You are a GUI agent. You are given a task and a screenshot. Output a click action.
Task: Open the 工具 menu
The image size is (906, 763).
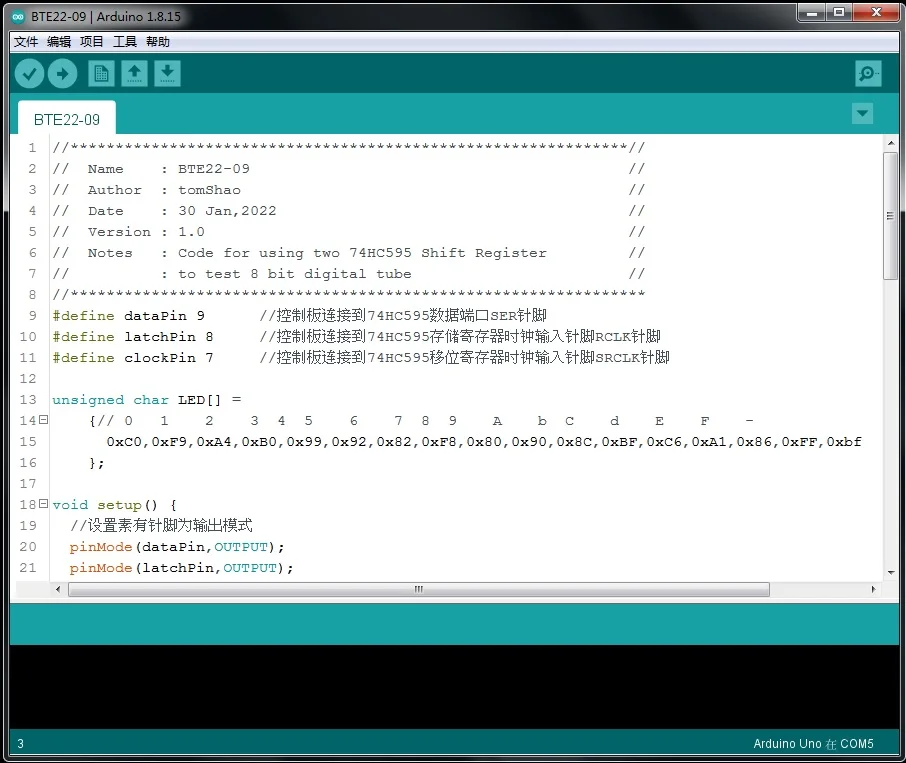pos(125,42)
